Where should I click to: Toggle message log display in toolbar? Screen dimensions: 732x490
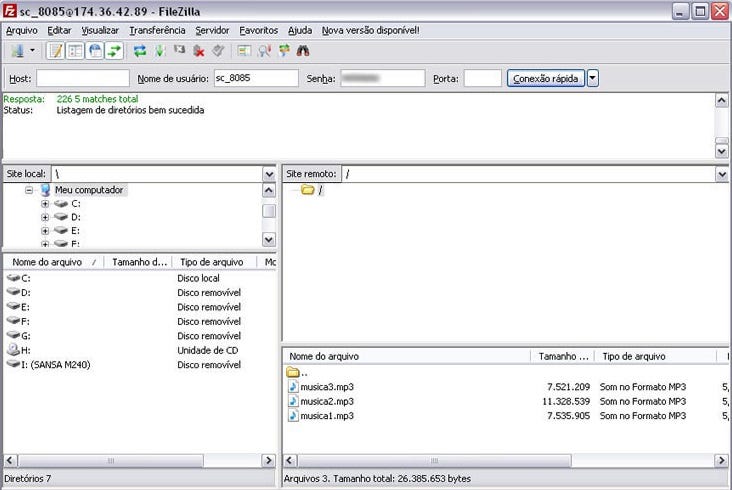56,50
